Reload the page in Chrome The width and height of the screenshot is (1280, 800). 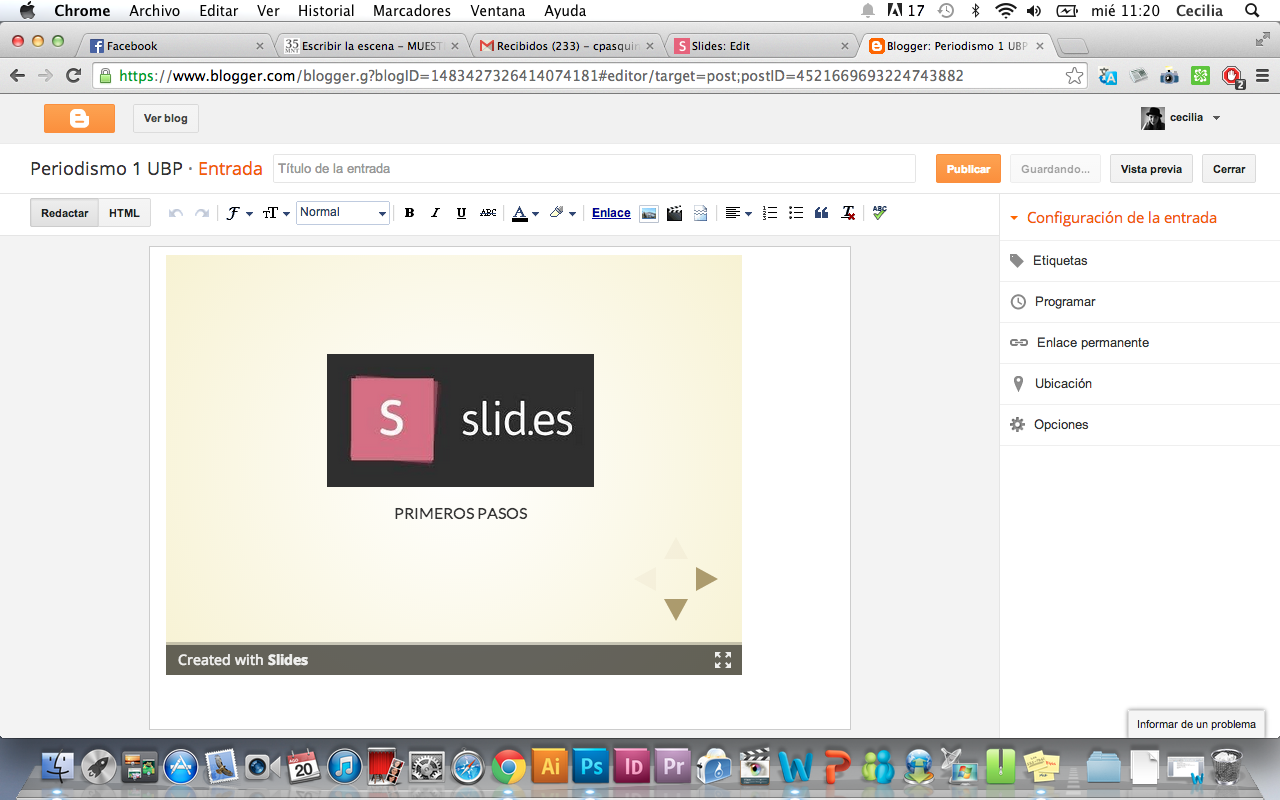73,76
